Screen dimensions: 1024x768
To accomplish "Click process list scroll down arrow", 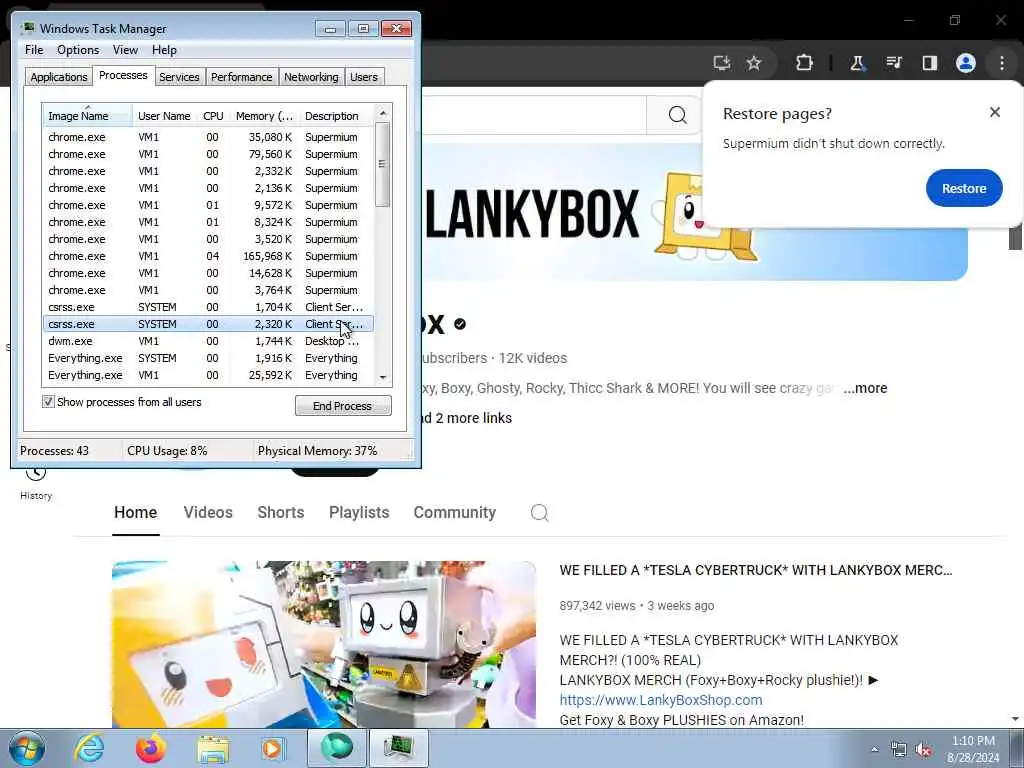I will [x=383, y=377].
